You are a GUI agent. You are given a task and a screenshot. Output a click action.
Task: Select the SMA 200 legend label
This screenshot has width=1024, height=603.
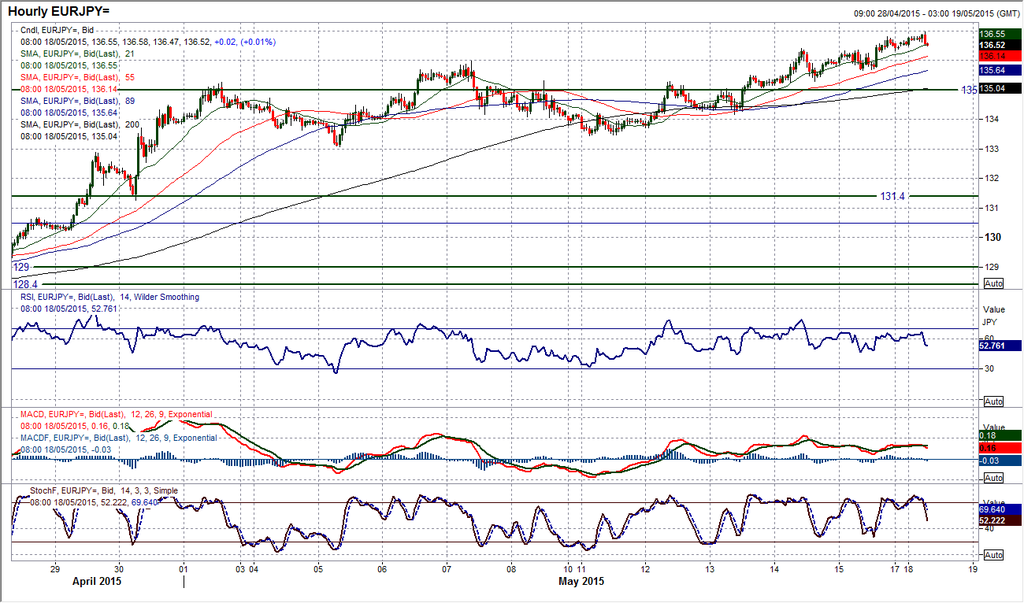[79, 124]
